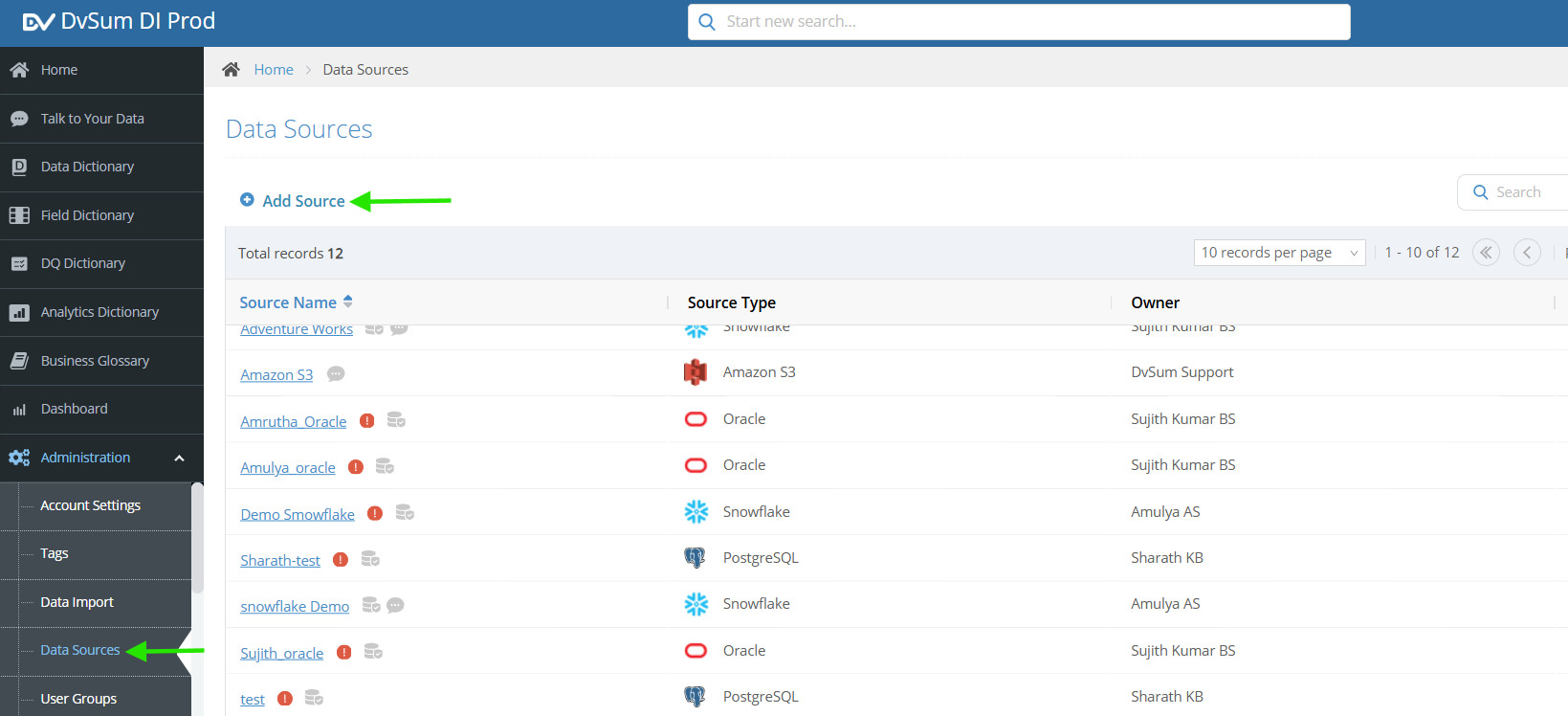Viewport: 1568px width, 716px height.
Task: Open the Amazon S3 source link
Action: click(x=276, y=375)
